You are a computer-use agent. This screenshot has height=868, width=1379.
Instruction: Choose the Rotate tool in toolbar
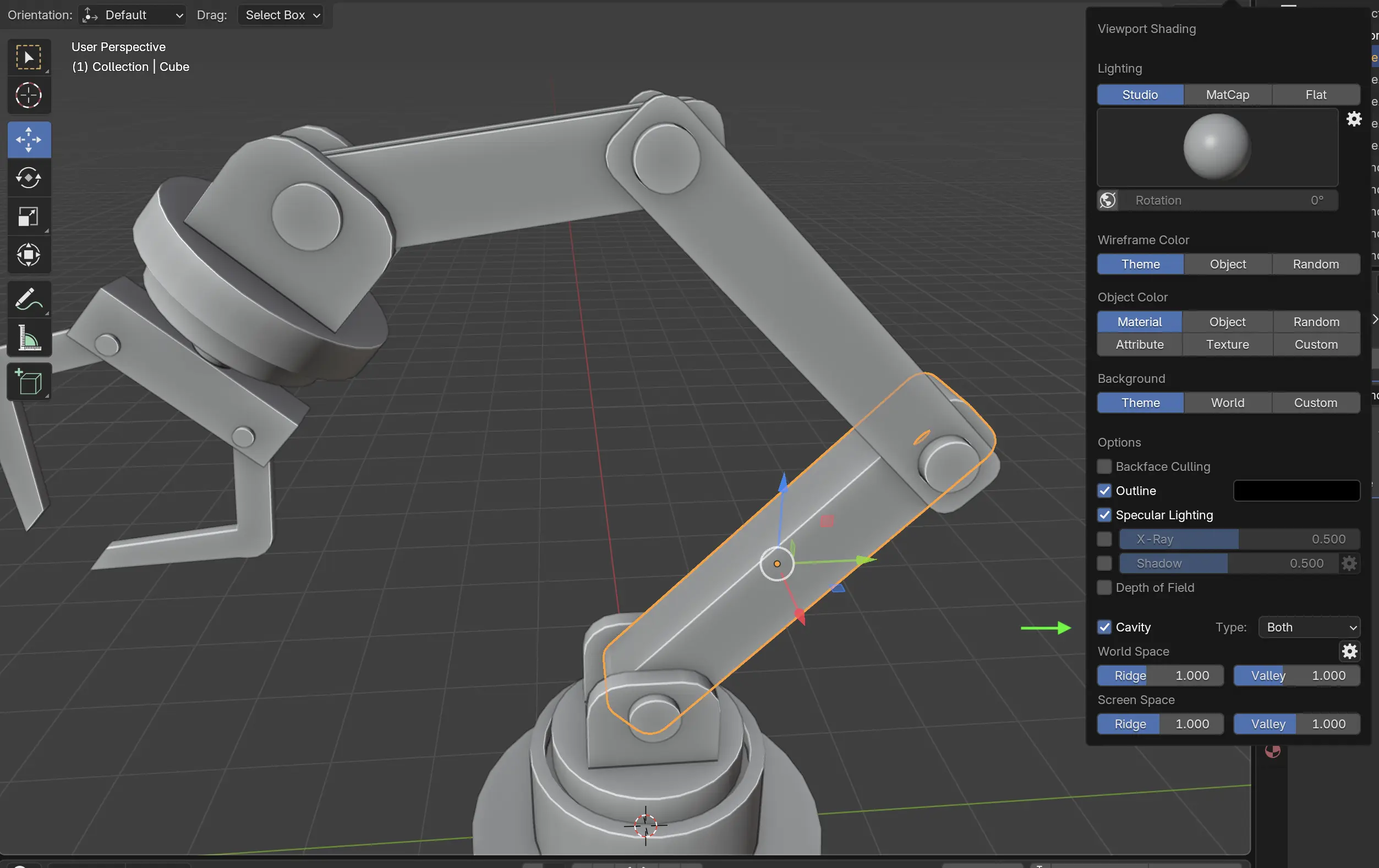click(29, 178)
